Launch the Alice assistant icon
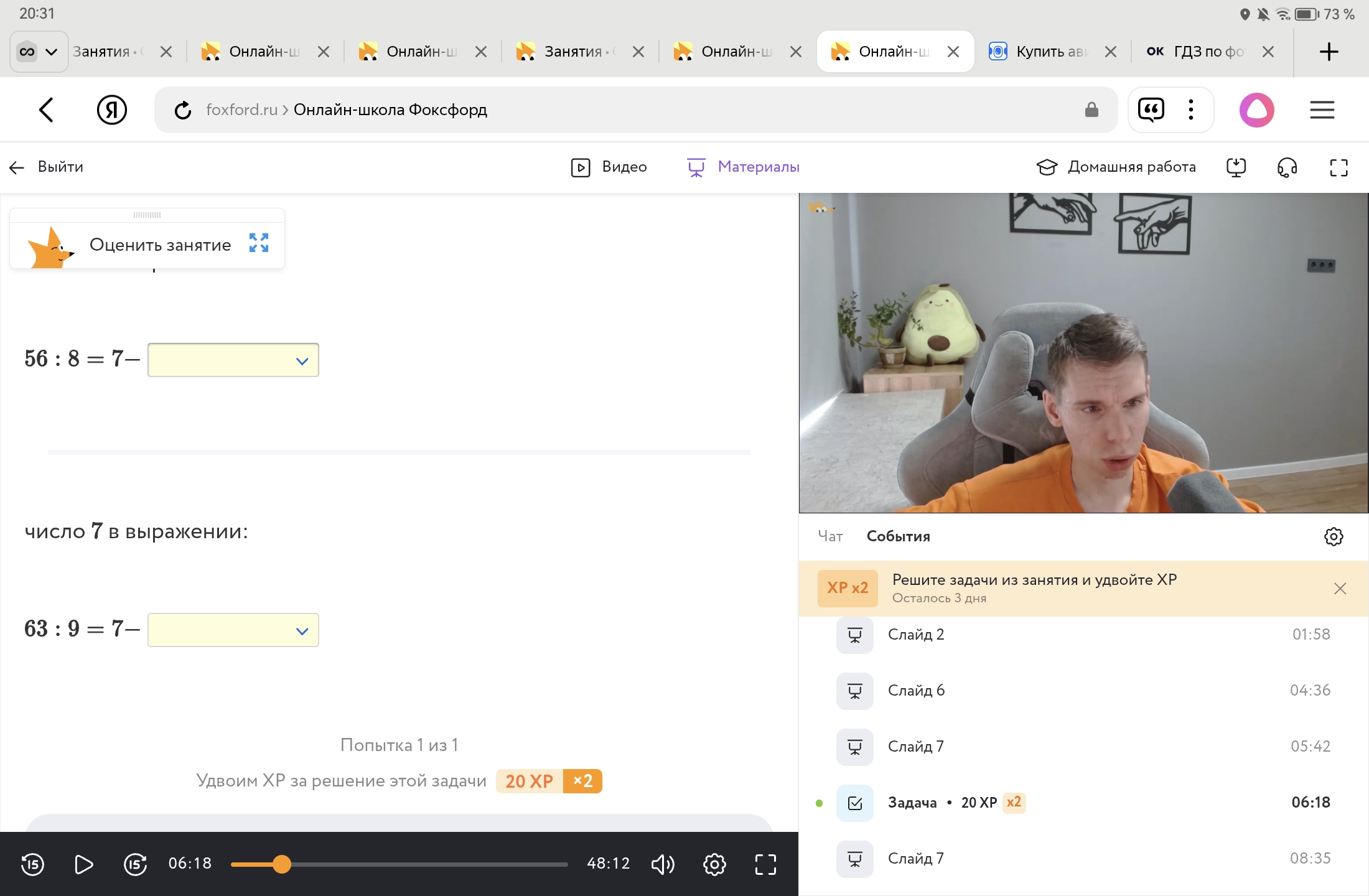The width and height of the screenshot is (1369, 896). coord(1256,110)
